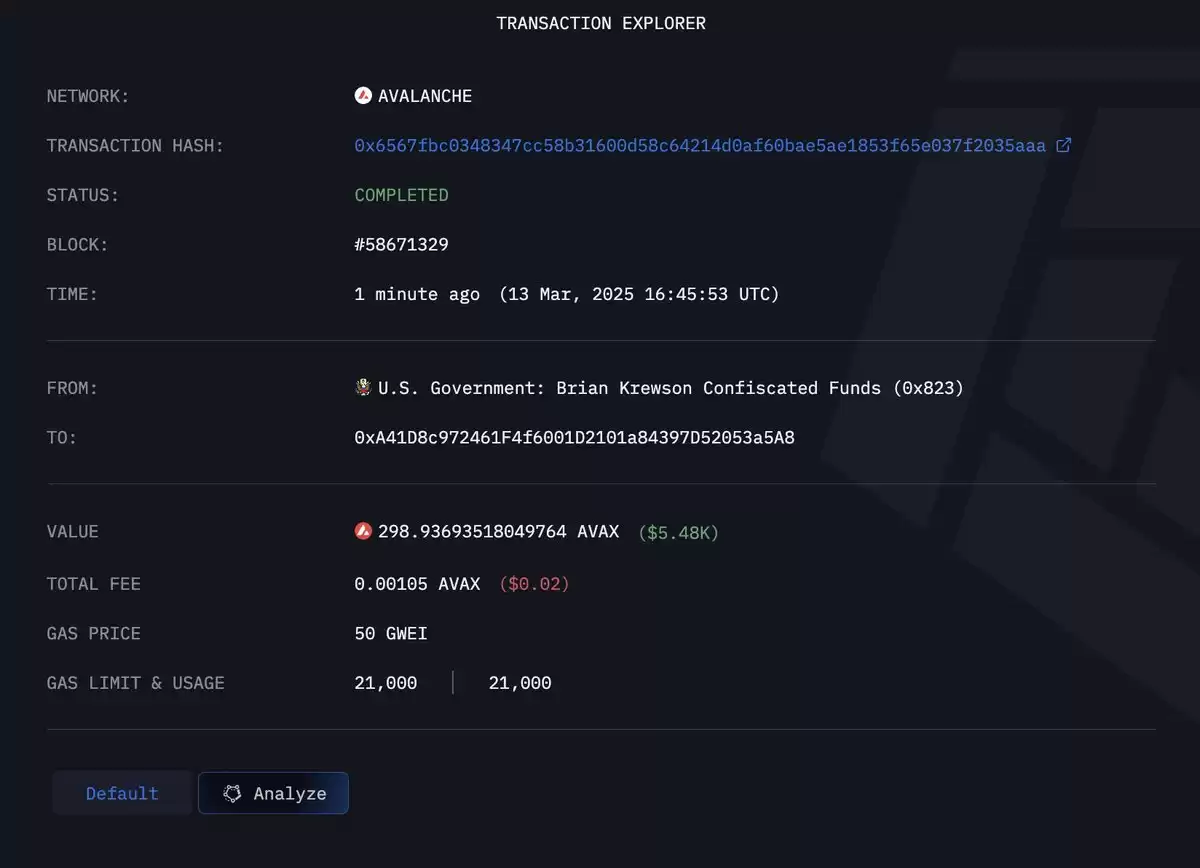The image size is (1200, 868).
Task: Open the transaction hash link 0x6567fbc…
Action: coord(700,146)
